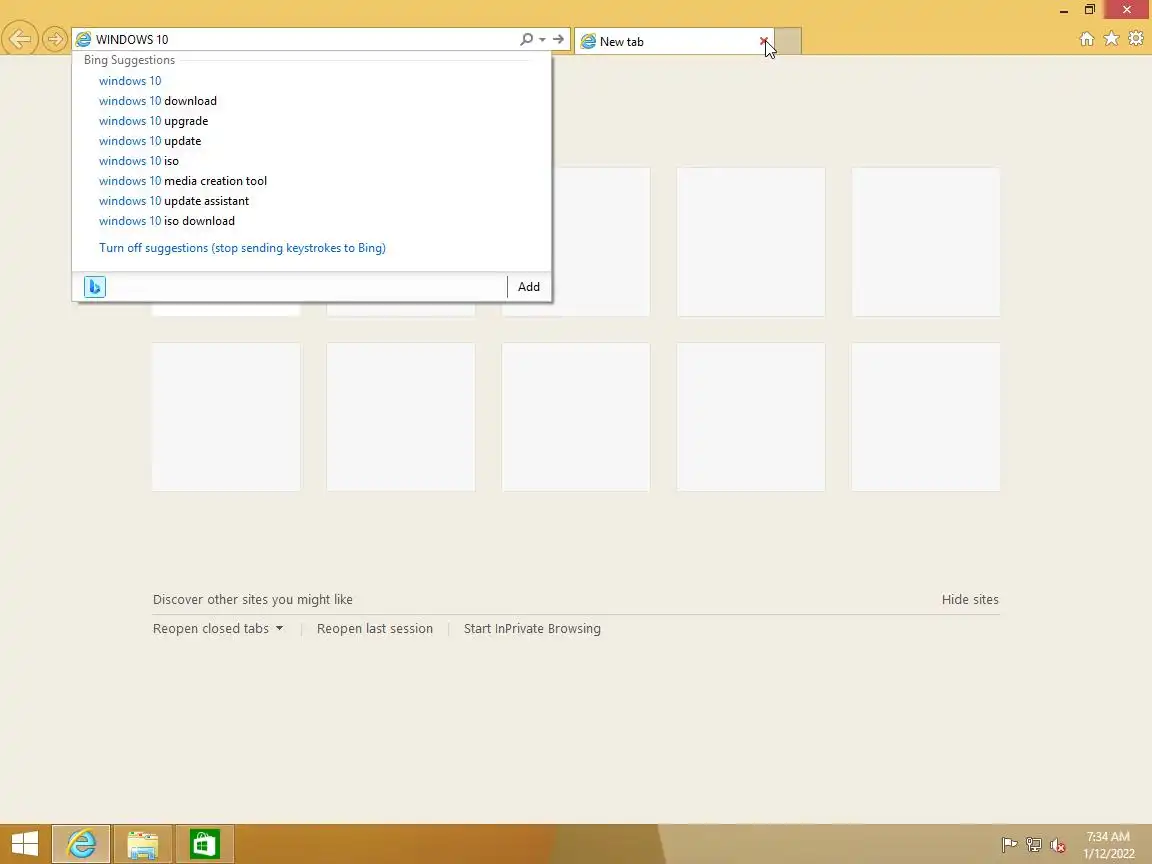Image resolution: width=1152 pixels, height=864 pixels.
Task: Click the Internet Explorer page icon in address bar
Action: (x=83, y=40)
